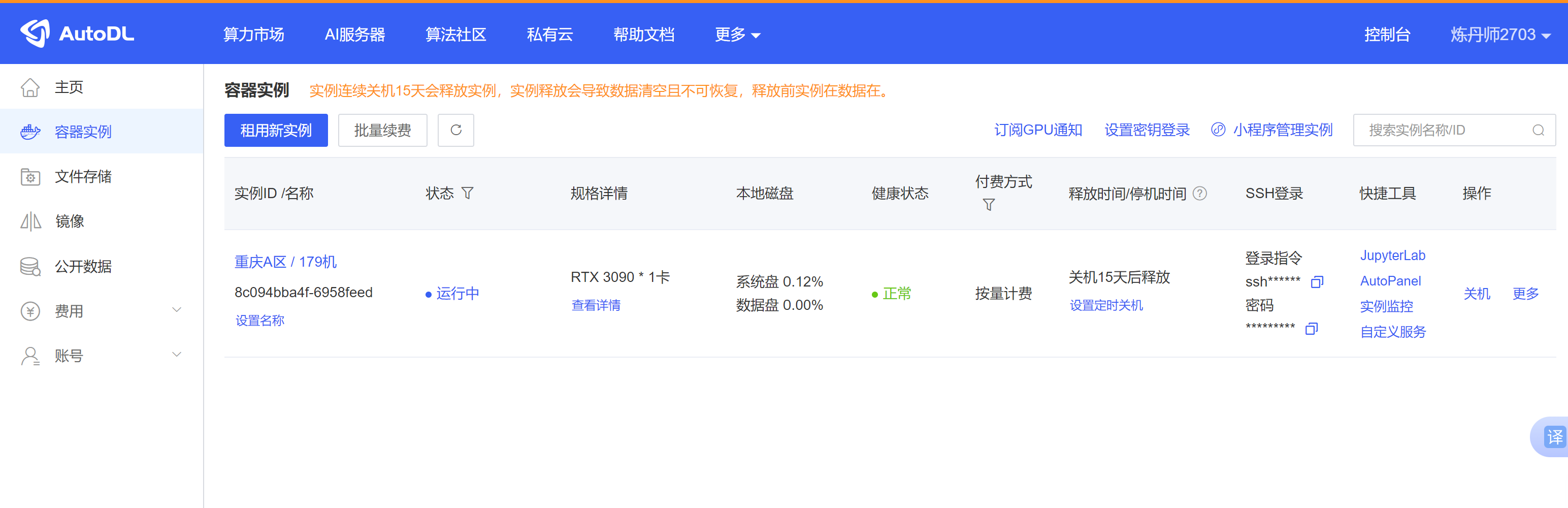Image resolution: width=1568 pixels, height=508 pixels.
Task: Click the user icon beside 账号
Action: click(30, 356)
